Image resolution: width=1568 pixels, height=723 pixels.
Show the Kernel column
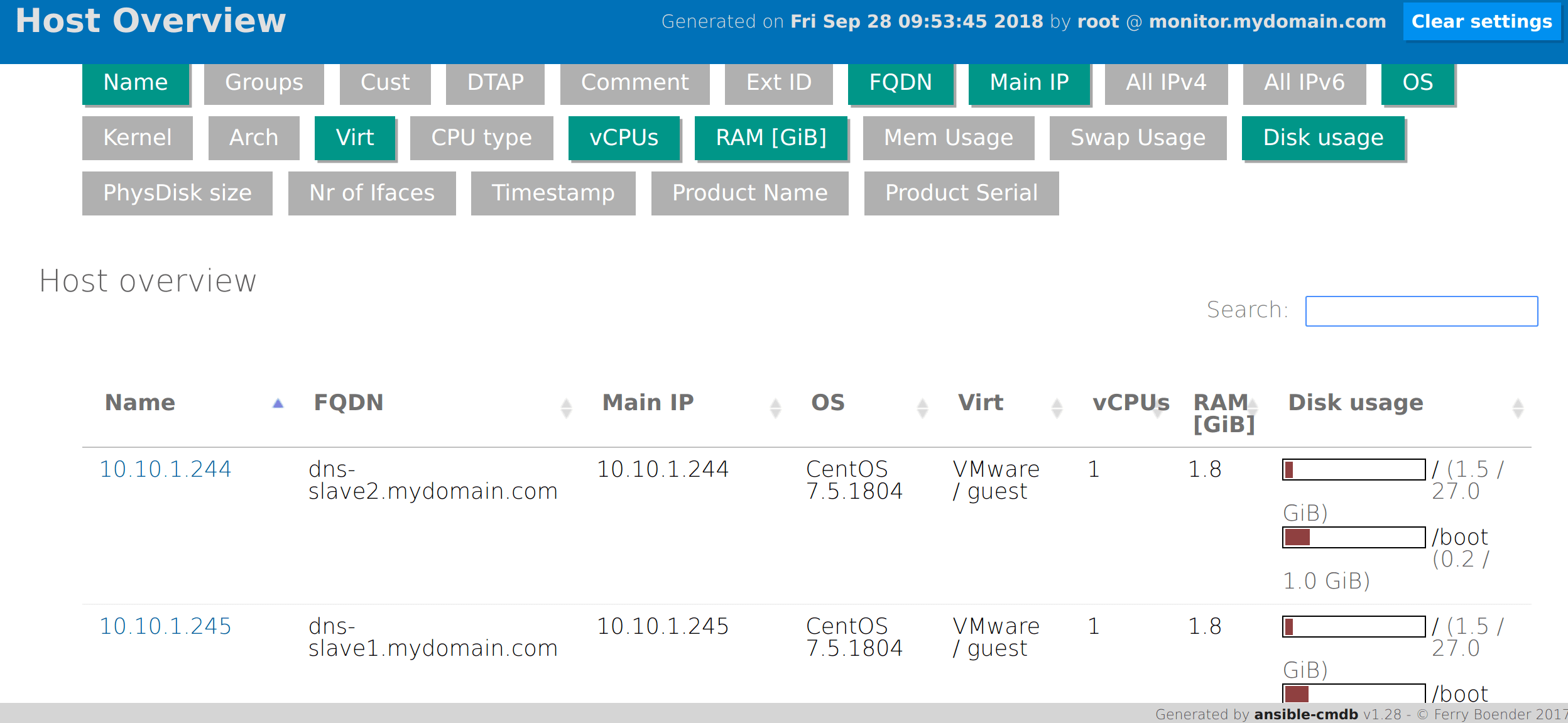[x=137, y=138]
